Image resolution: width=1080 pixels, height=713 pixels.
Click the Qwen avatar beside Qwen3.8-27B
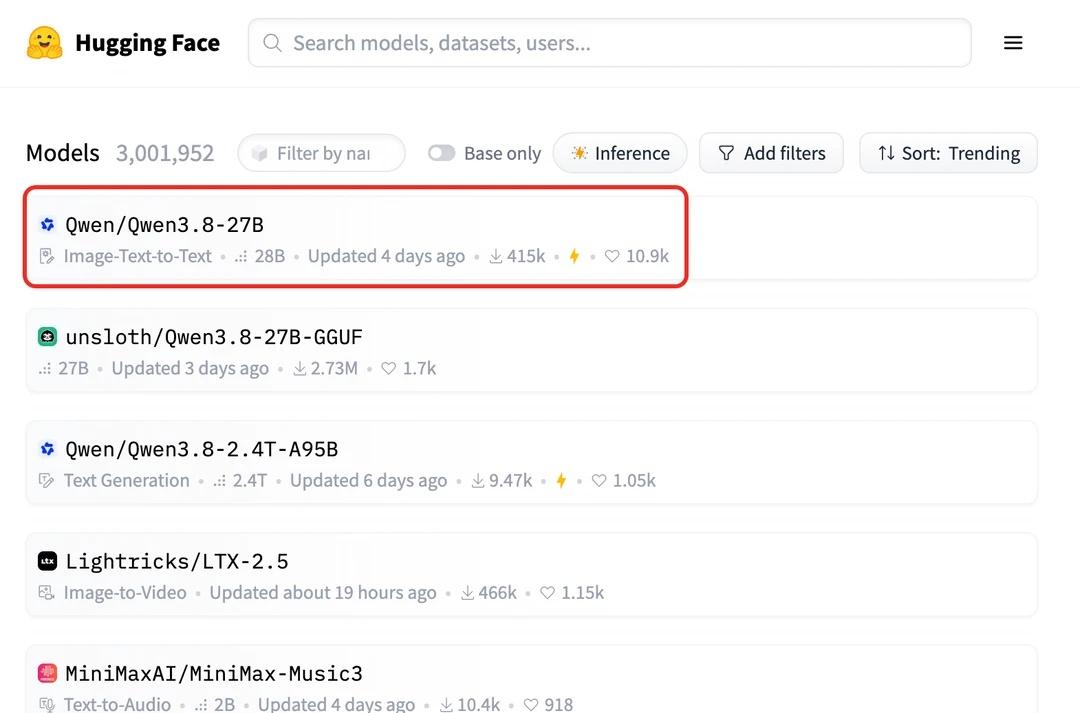47,225
